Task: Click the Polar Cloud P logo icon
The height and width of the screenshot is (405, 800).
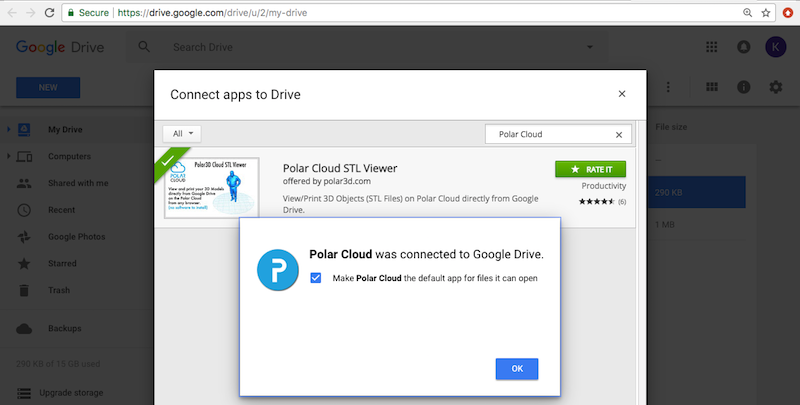Action: click(278, 270)
